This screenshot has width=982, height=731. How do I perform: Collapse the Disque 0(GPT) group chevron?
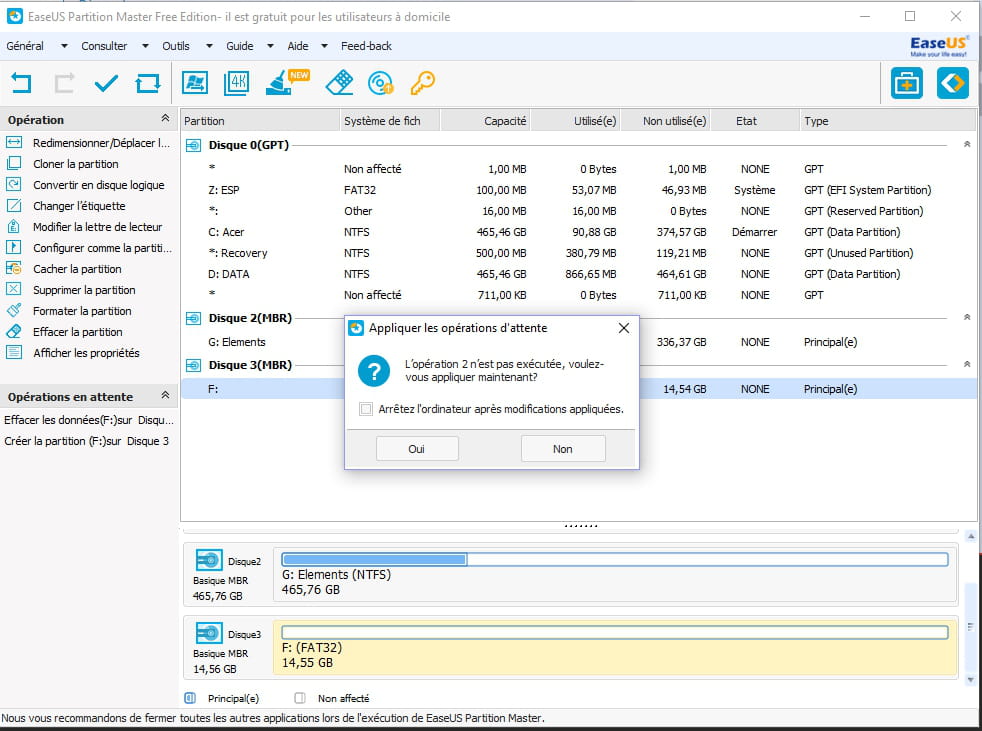click(967, 144)
